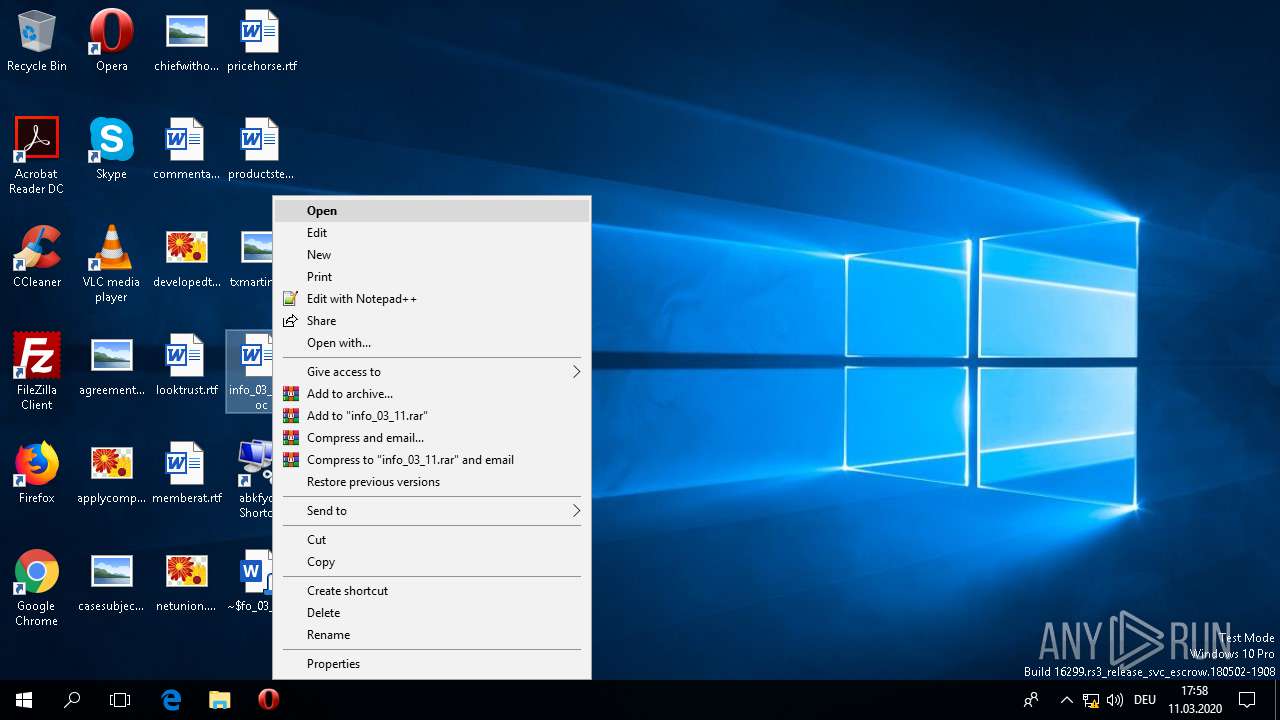Open Properties from the context menu
The height and width of the screenshot is (720, 1280).
[x=432, y=664]
